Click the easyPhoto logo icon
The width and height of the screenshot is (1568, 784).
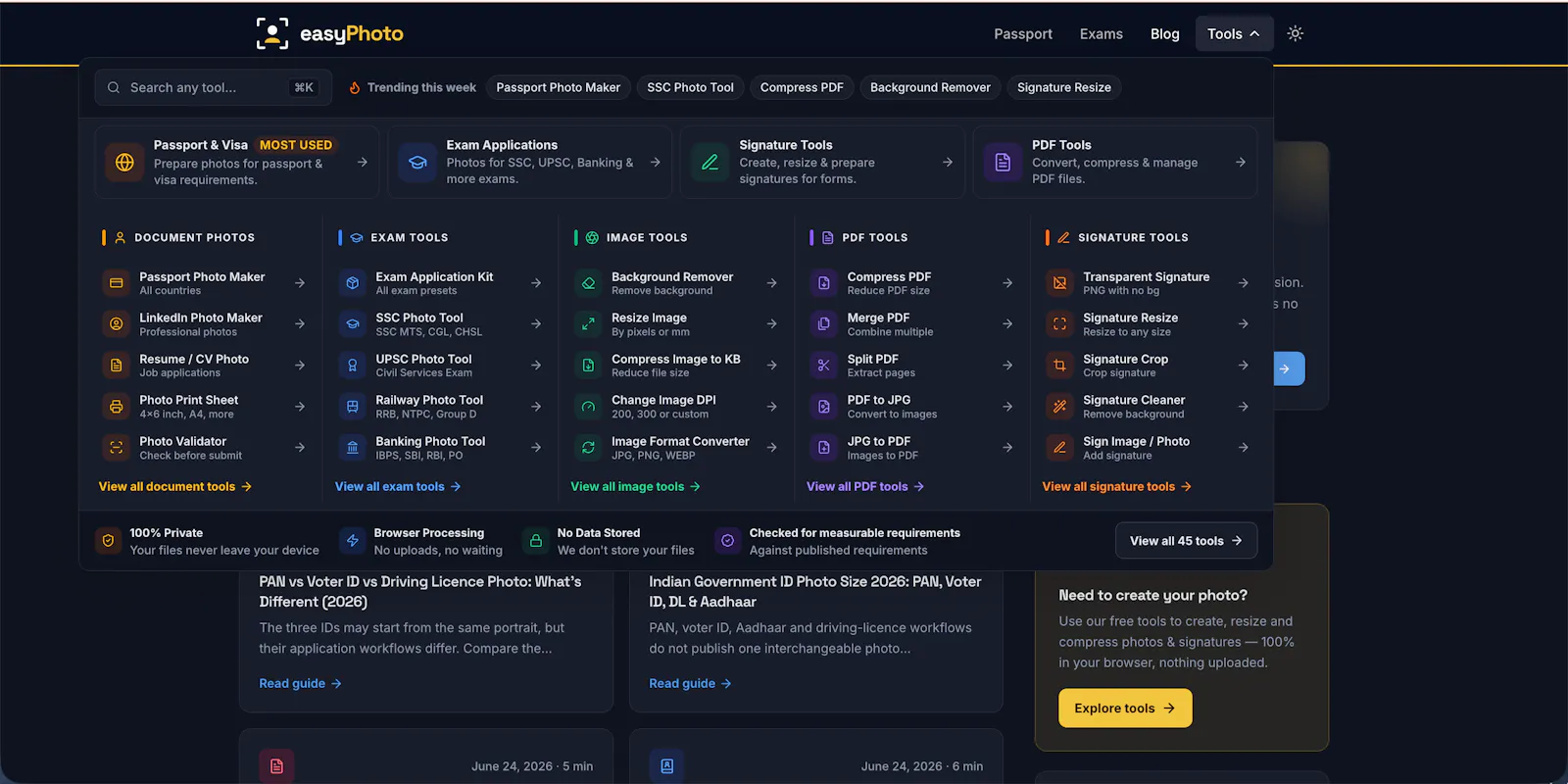point(272,33)
